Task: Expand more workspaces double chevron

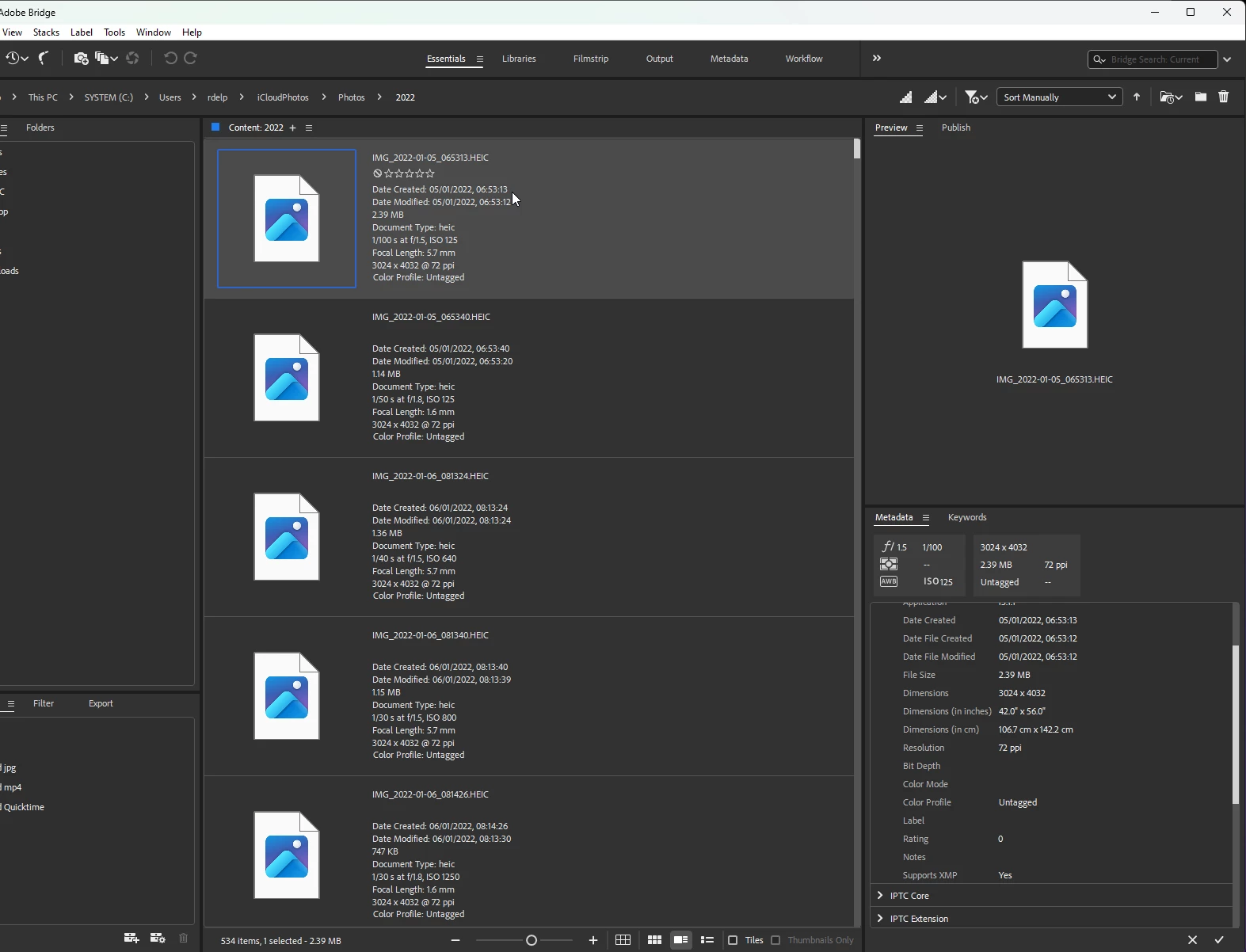Action: [877, 58]
